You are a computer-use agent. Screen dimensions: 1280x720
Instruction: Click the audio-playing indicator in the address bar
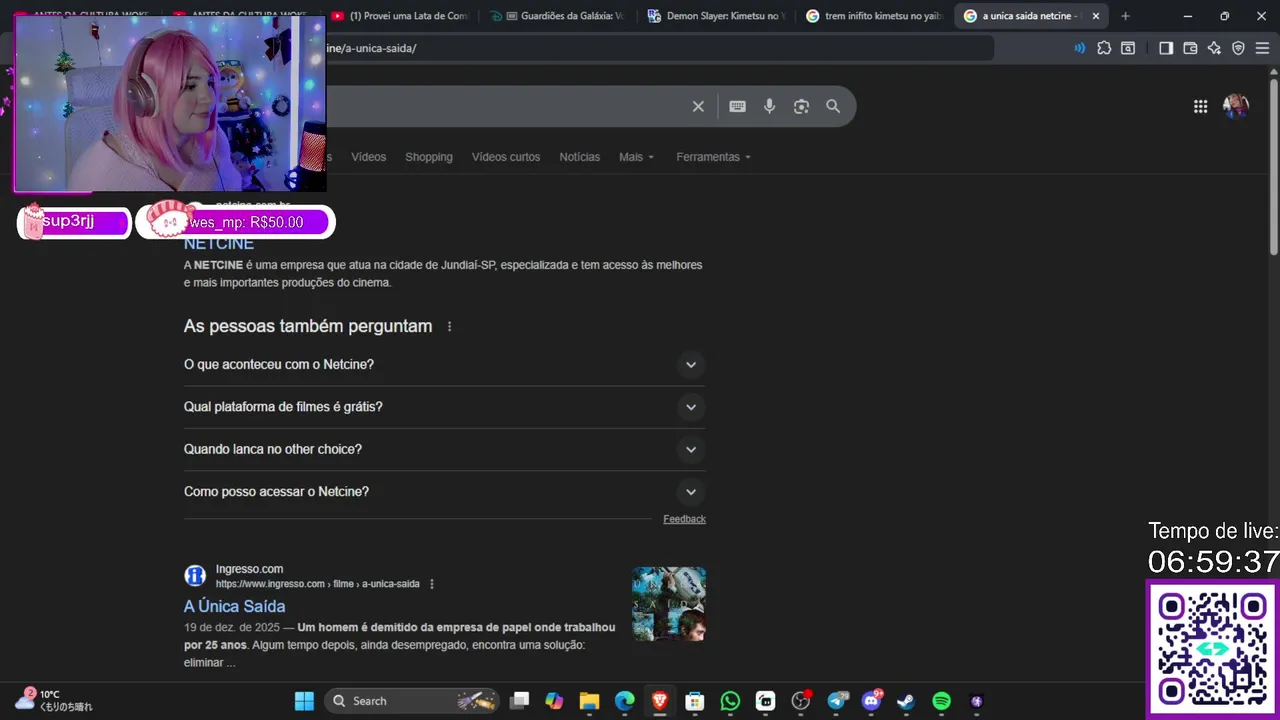tap(1079, 48)
